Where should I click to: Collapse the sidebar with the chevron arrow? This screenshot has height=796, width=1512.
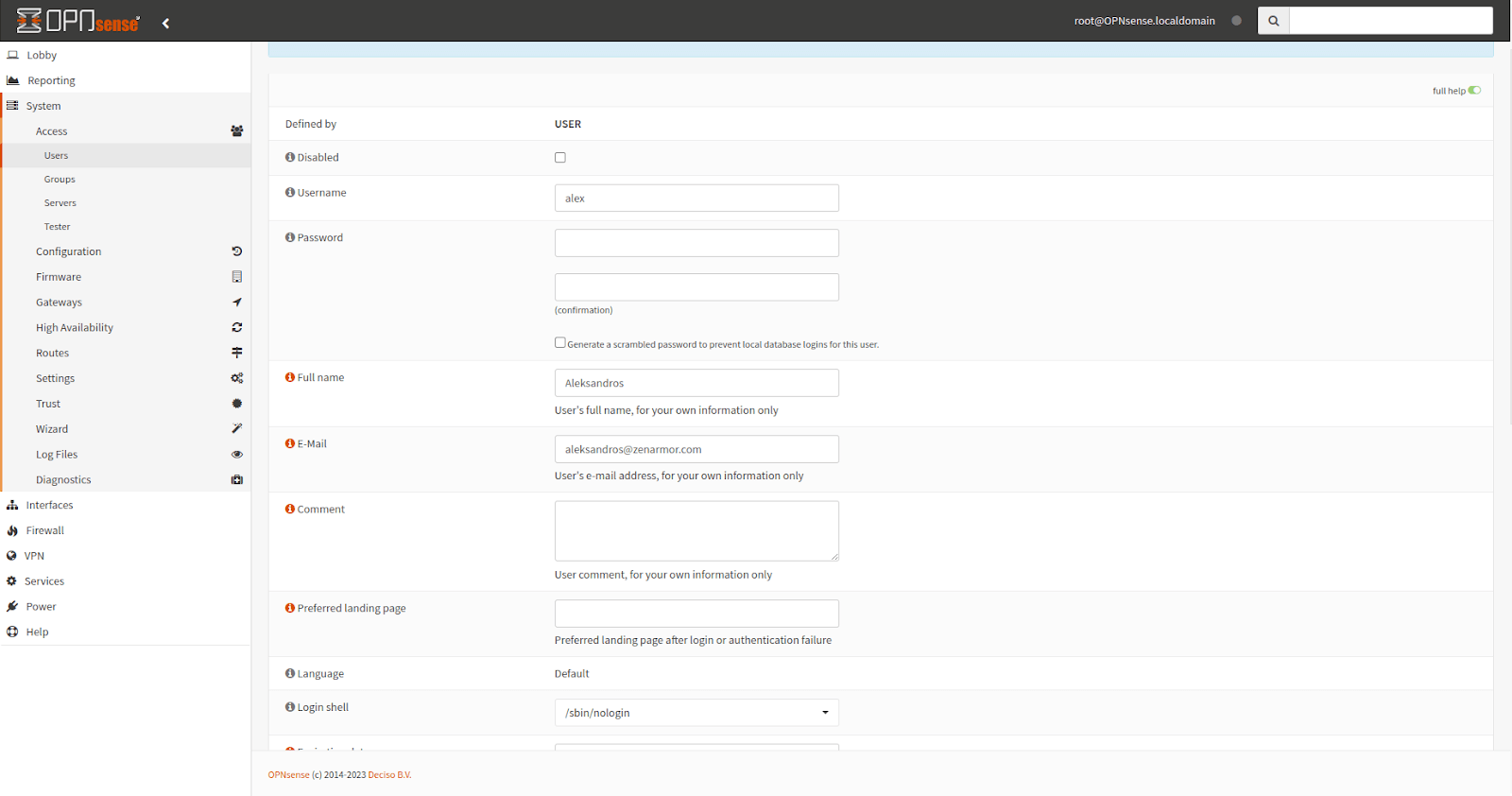[x=166, y=24]
